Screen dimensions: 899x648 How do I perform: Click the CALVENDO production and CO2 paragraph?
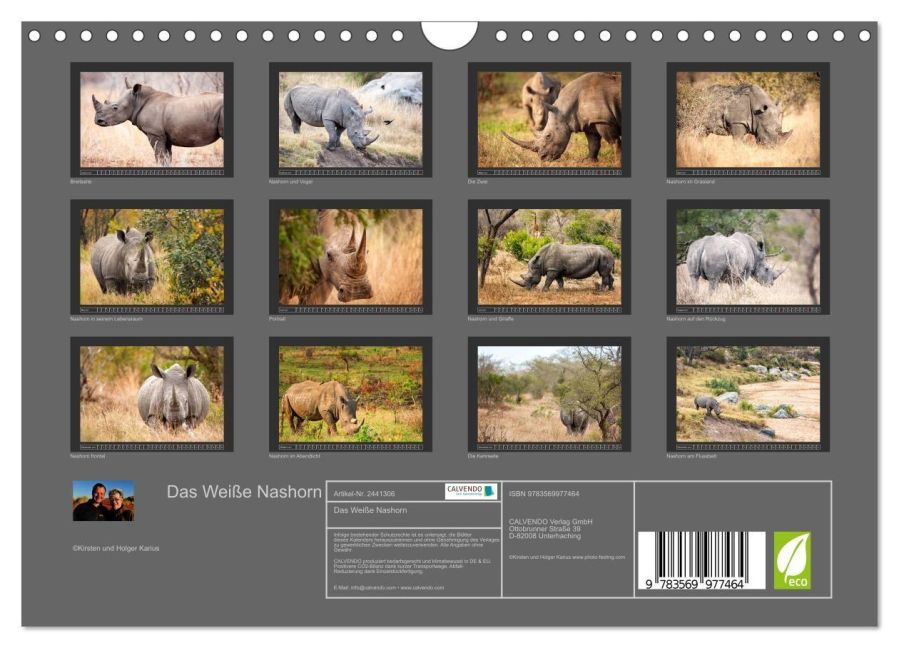coord(412,566)
